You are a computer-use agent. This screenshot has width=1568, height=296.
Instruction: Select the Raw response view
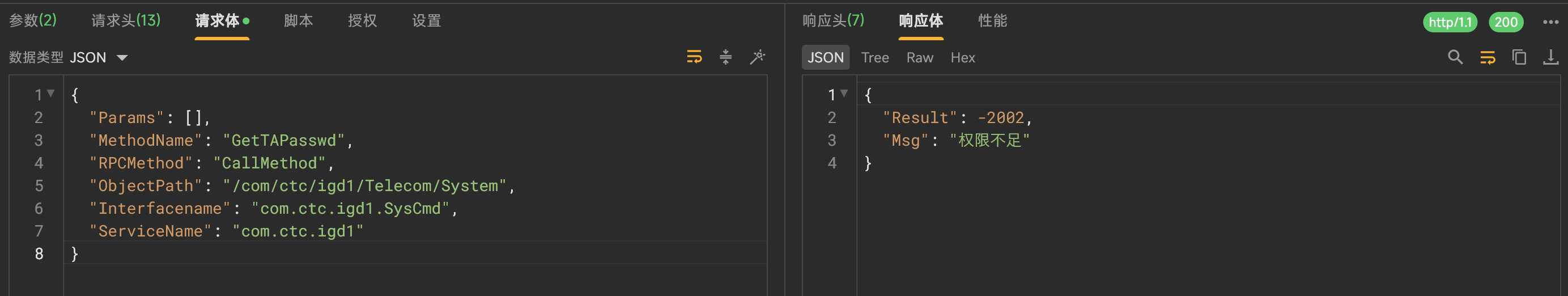click(919, 57)
